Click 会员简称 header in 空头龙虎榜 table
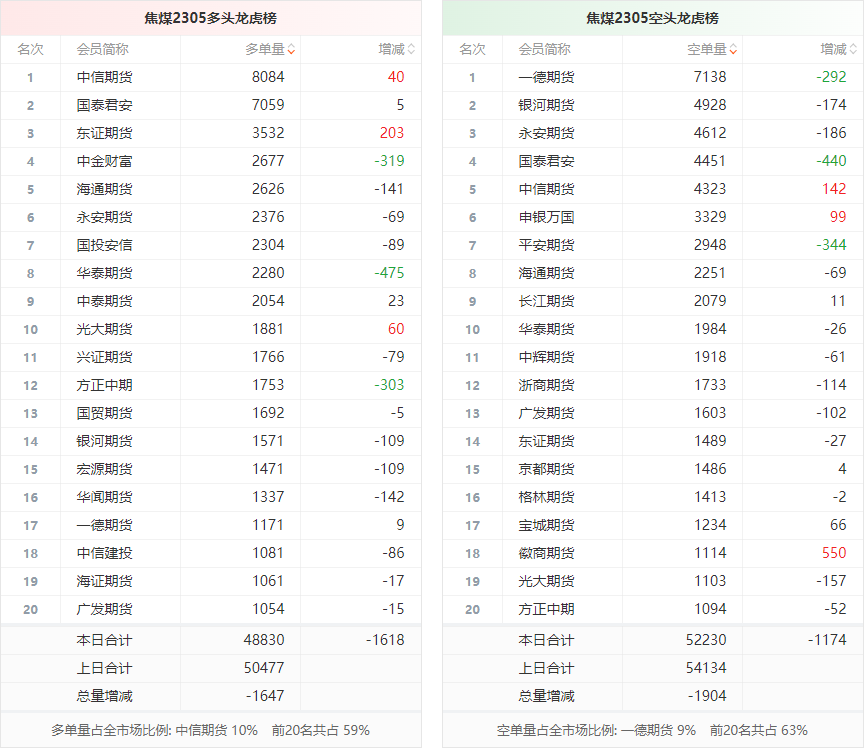864x748 pixels. pos(545,49)
